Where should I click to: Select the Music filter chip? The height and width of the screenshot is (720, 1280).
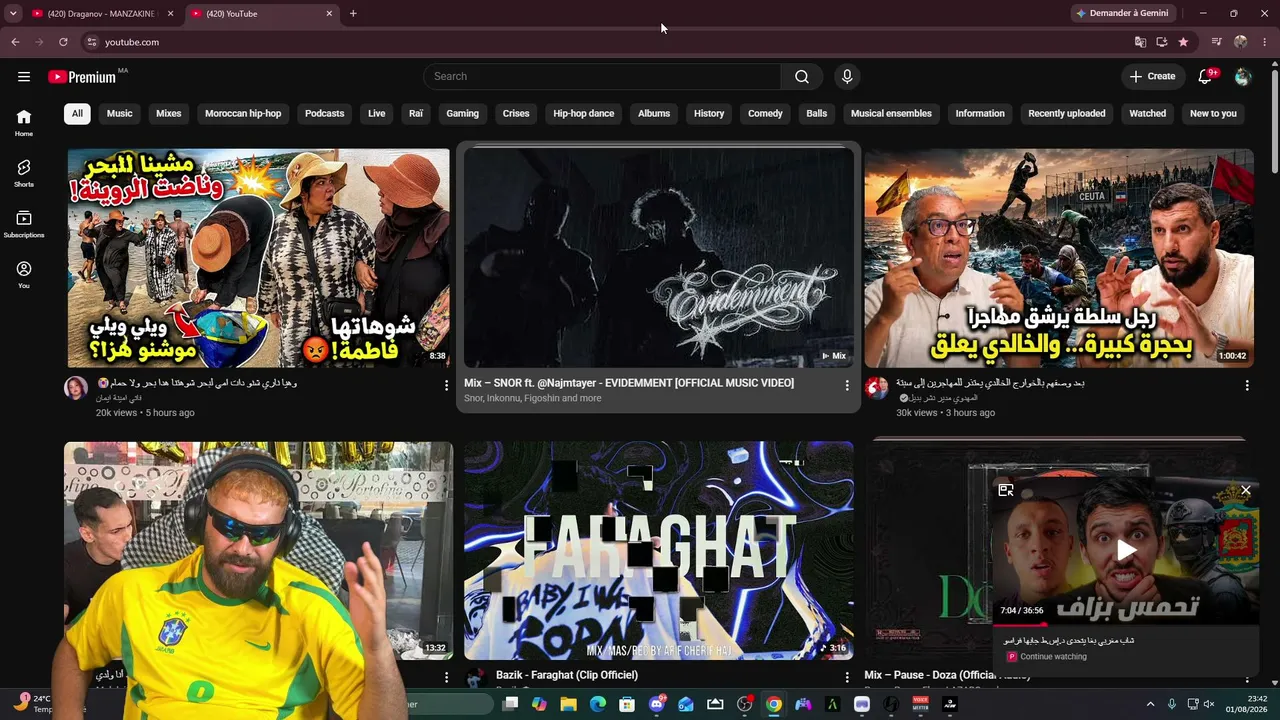120,113
